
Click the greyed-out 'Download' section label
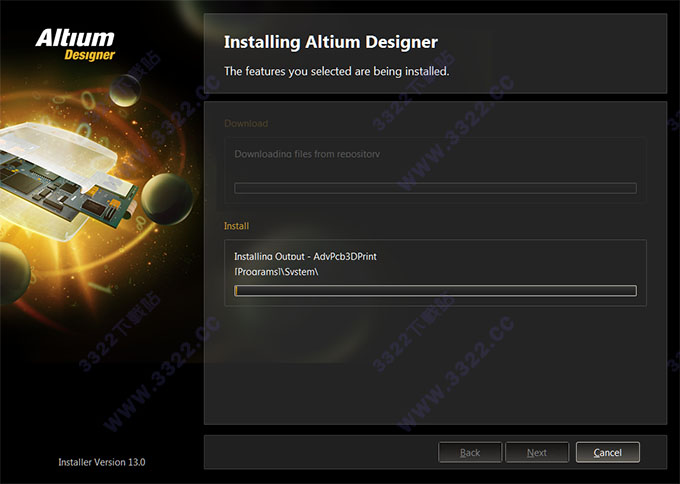pyautogui.click(x=246, y=124)
